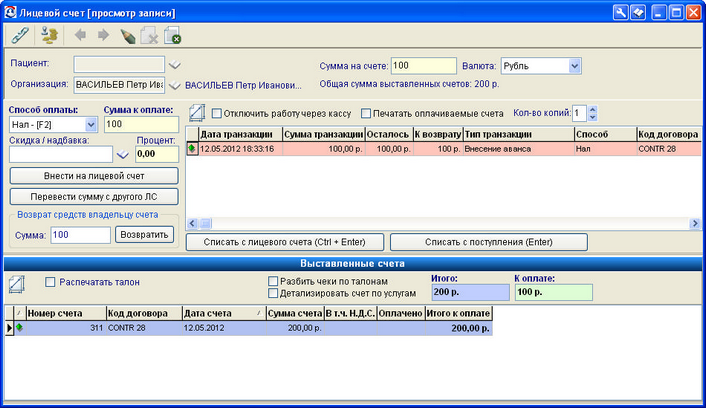
Task: Sort by Дата счета column header
Action: tap(224, 313)
